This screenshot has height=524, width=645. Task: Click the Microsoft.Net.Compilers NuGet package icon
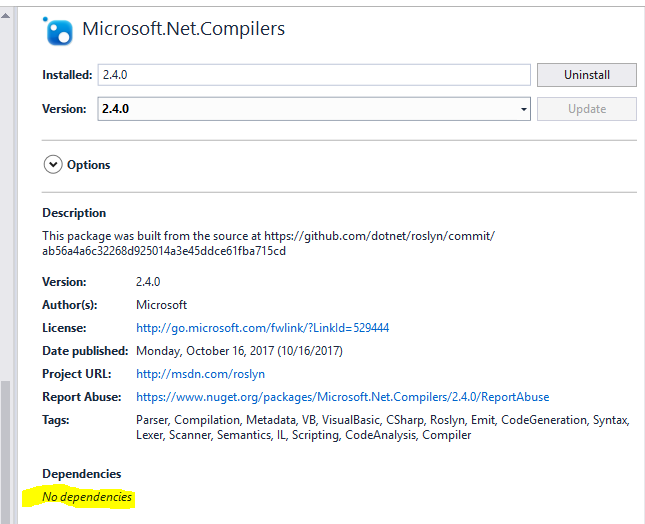(x=59, y=31)
